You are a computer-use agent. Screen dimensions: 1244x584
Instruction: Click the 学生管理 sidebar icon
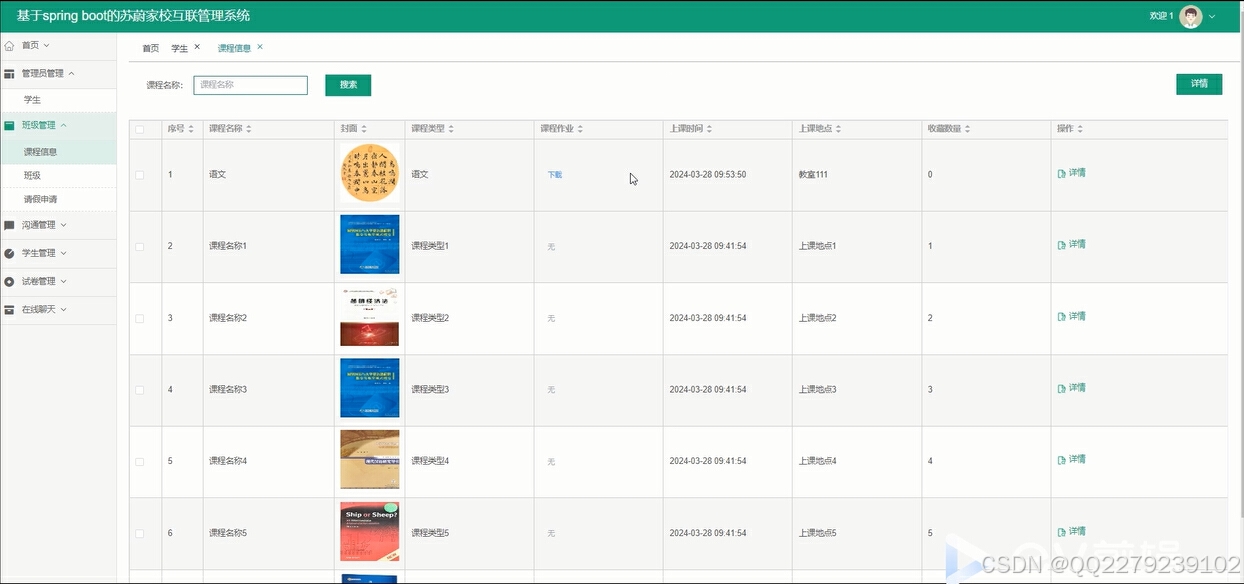(x=9, y=254)
